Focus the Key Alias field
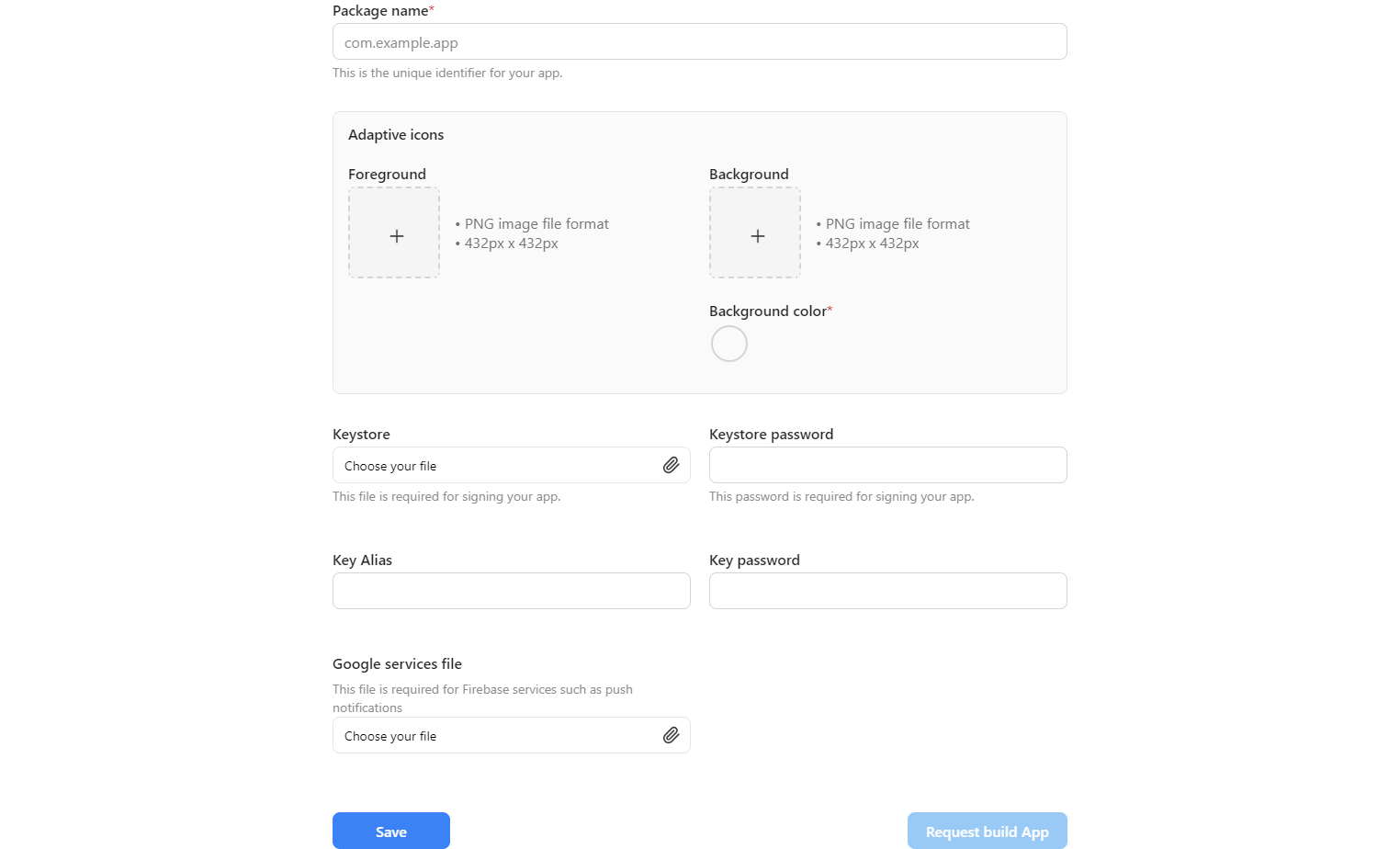 511,591
